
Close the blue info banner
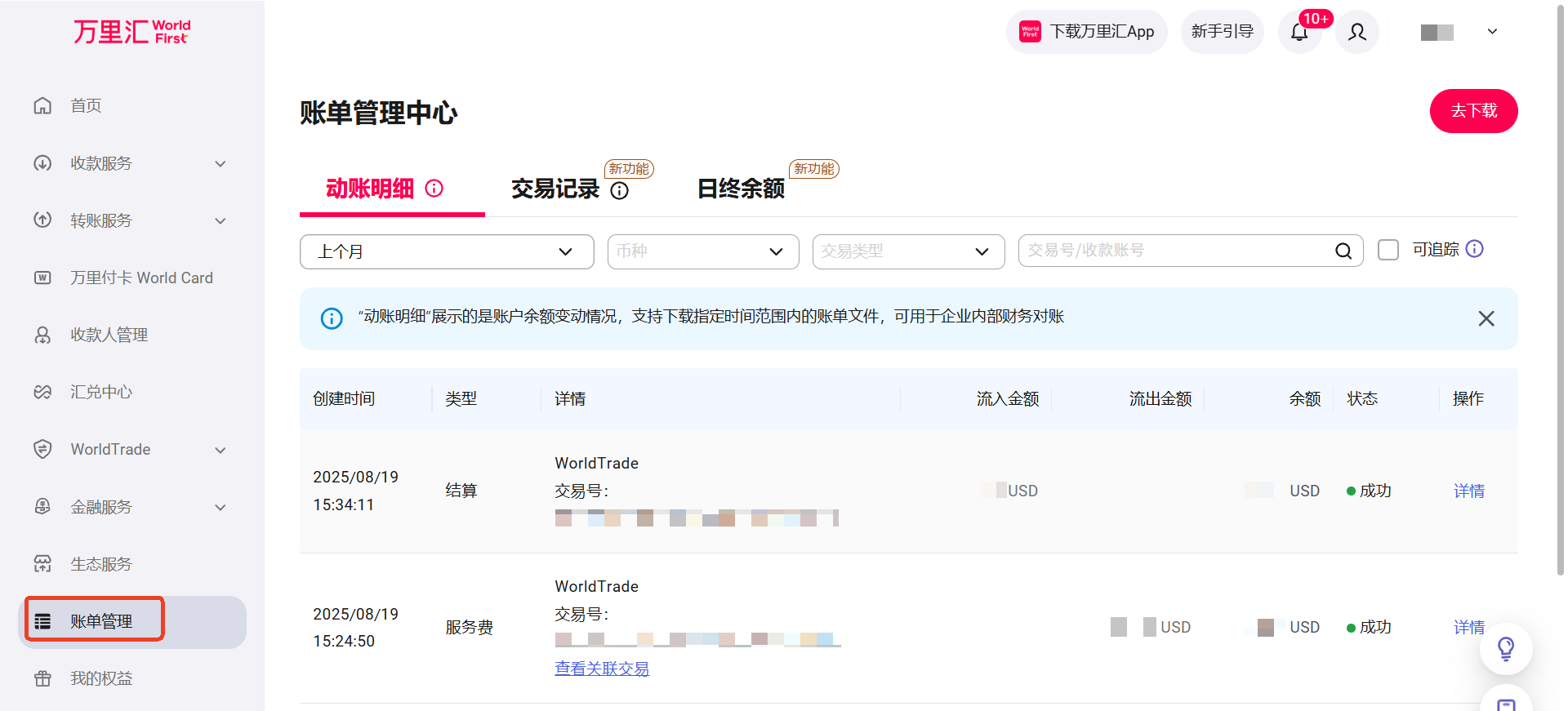(x=1486, y=318)
